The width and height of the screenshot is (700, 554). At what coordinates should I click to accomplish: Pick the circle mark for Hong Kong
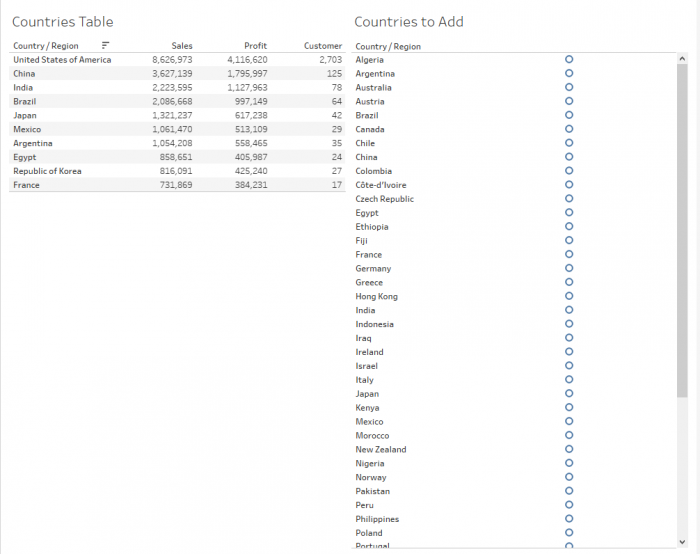[x=569, y=296]
